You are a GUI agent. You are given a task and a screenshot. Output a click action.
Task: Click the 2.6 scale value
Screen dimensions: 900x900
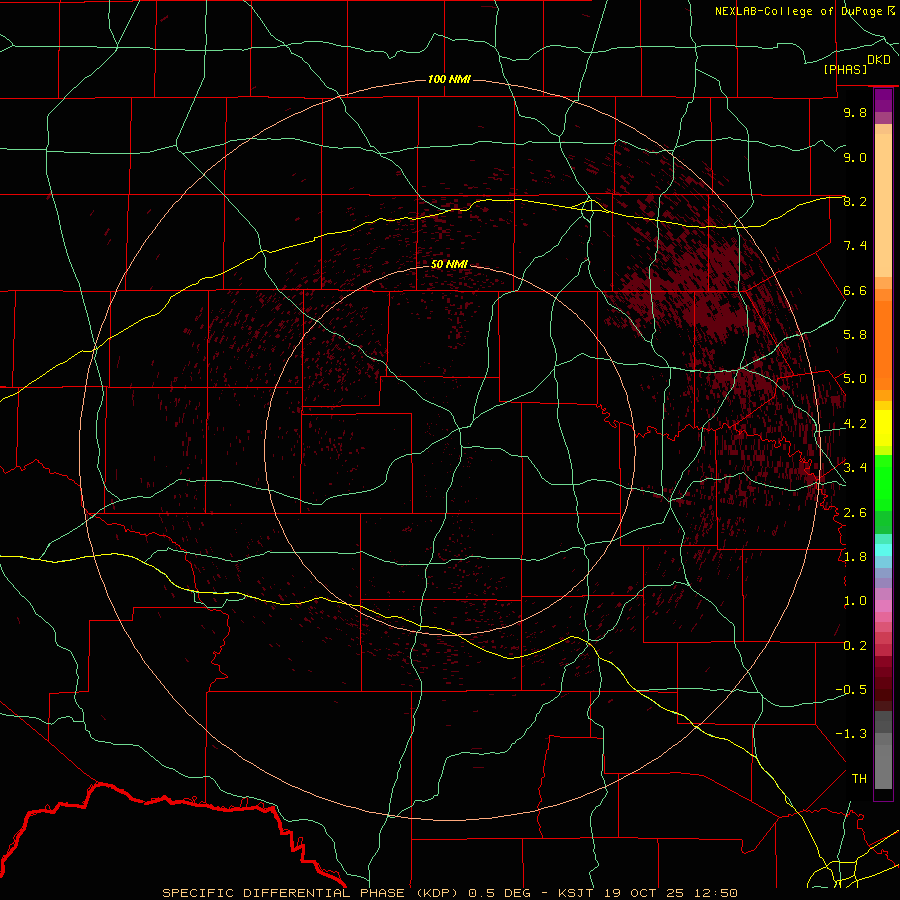pyautogui.click(x=855, y=512)
